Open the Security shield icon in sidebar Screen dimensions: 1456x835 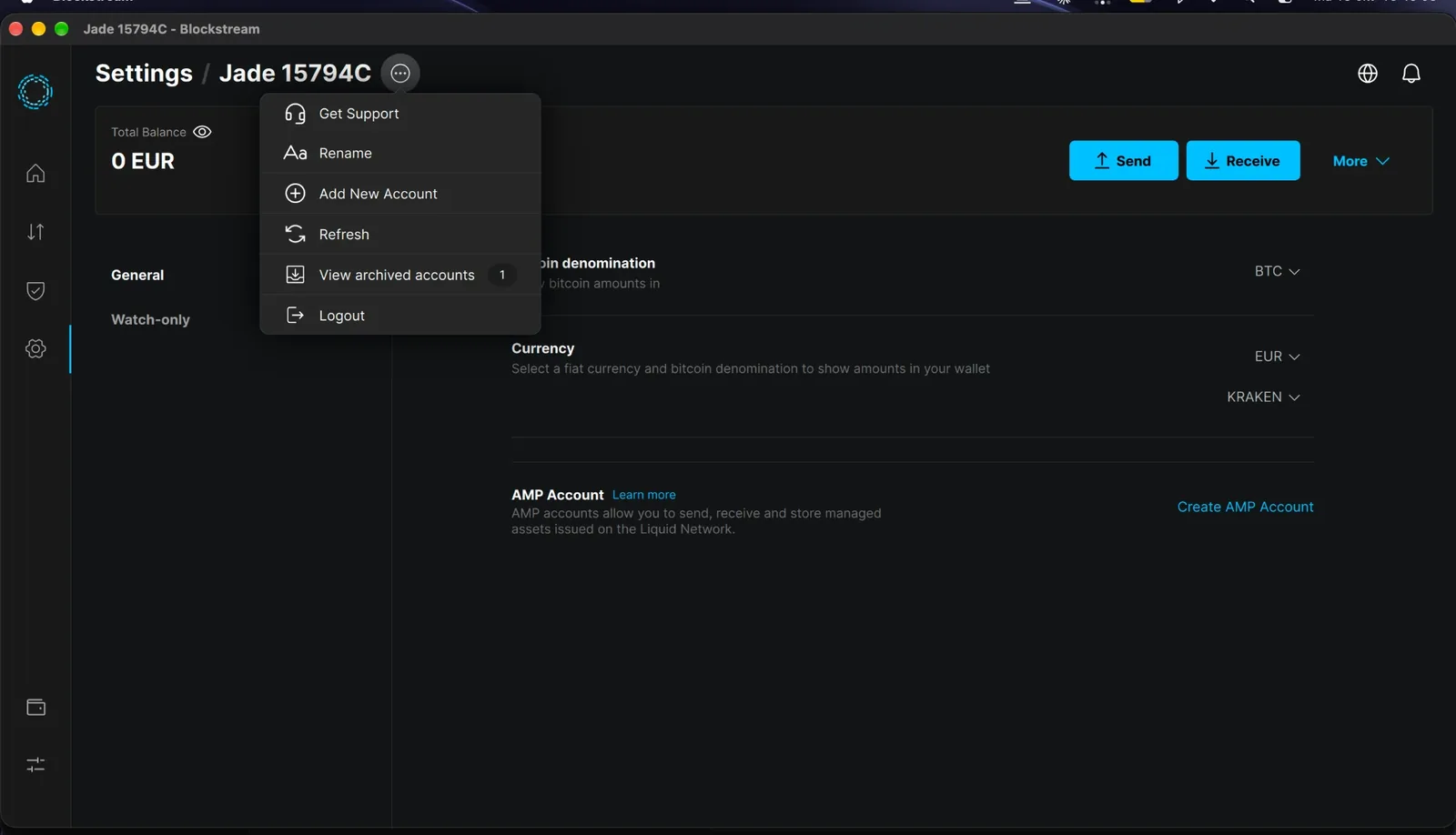[x=35, y=291]
